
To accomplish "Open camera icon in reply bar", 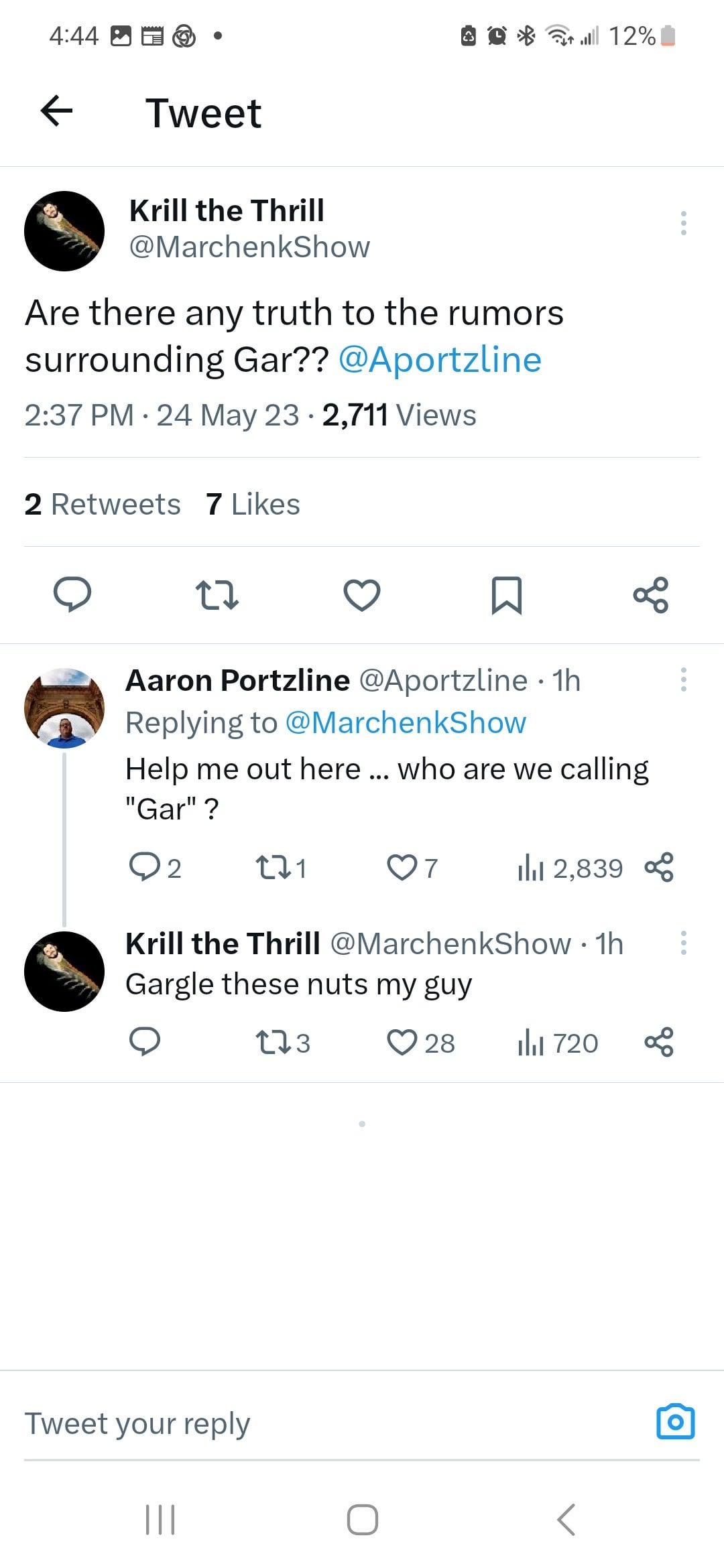I will (x=675, y=1422).
